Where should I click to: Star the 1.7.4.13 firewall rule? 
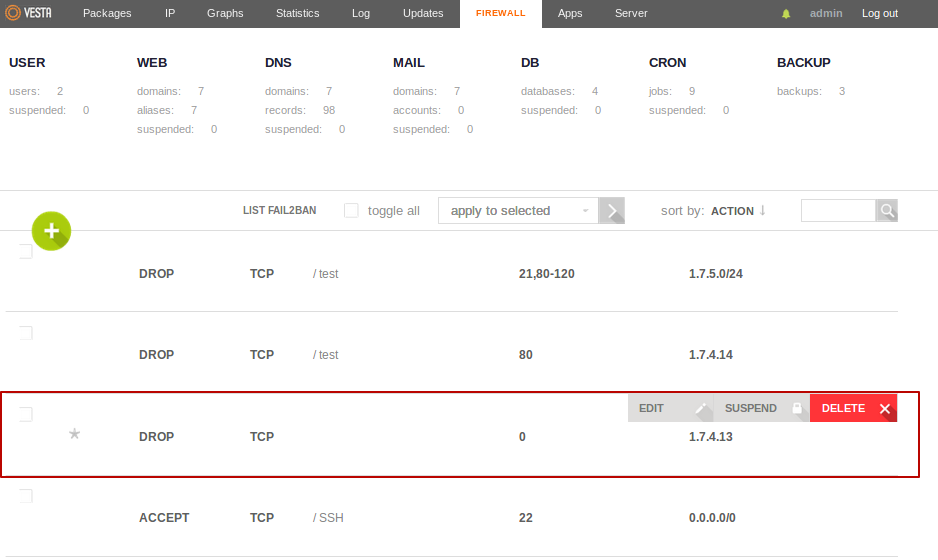74,434
